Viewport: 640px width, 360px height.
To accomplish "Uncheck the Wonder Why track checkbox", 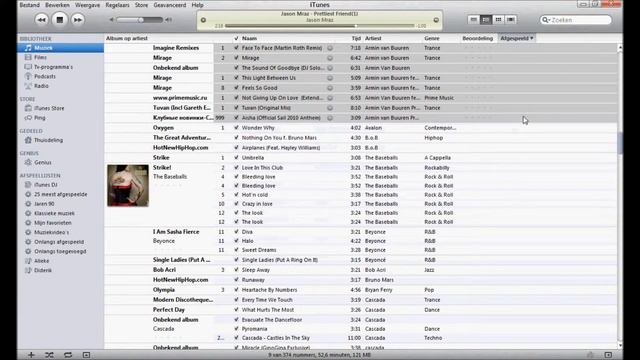I will click(236, 128).
